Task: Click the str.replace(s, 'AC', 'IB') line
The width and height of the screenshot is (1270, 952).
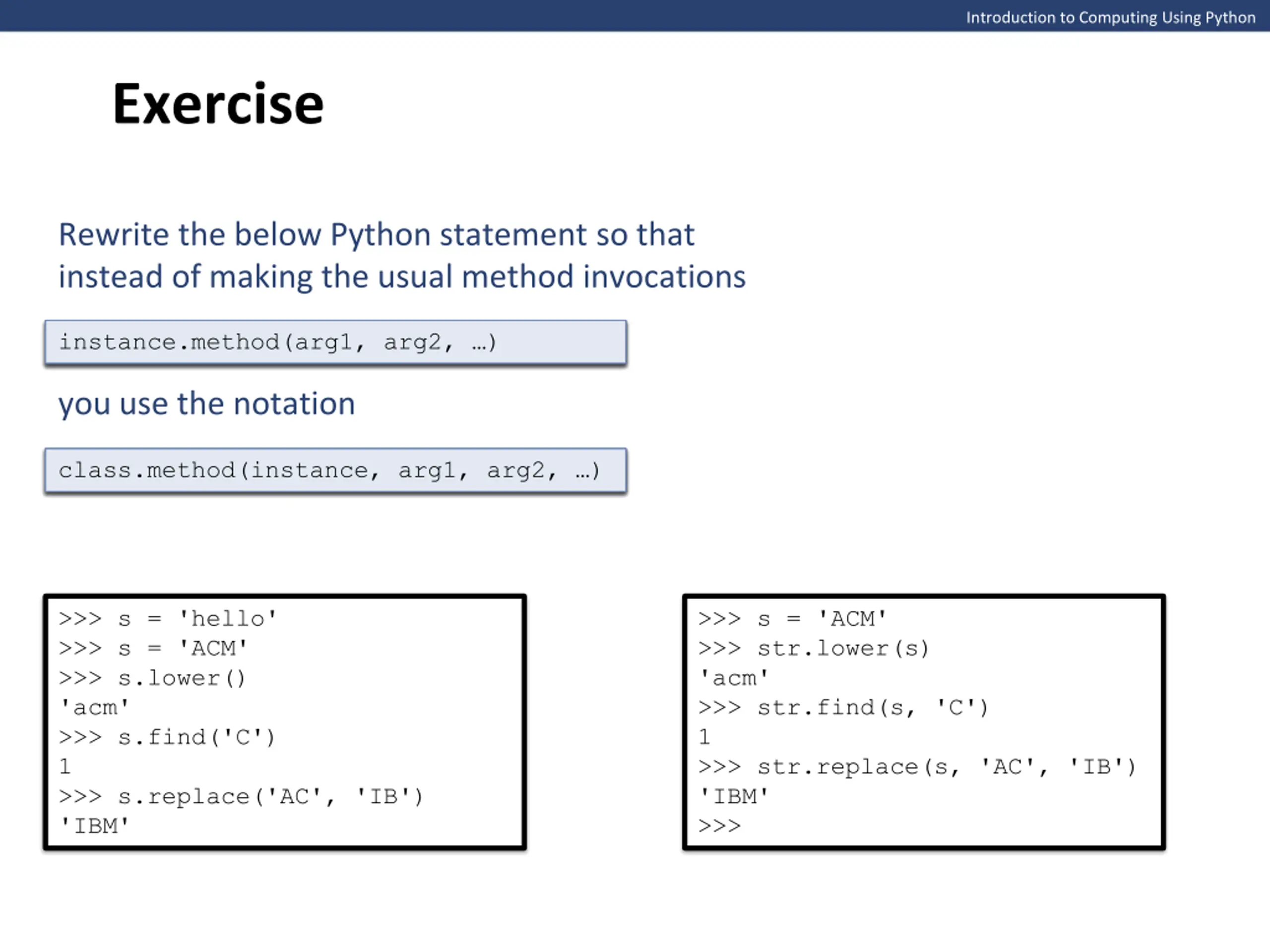Action: (x=917, y=767)
